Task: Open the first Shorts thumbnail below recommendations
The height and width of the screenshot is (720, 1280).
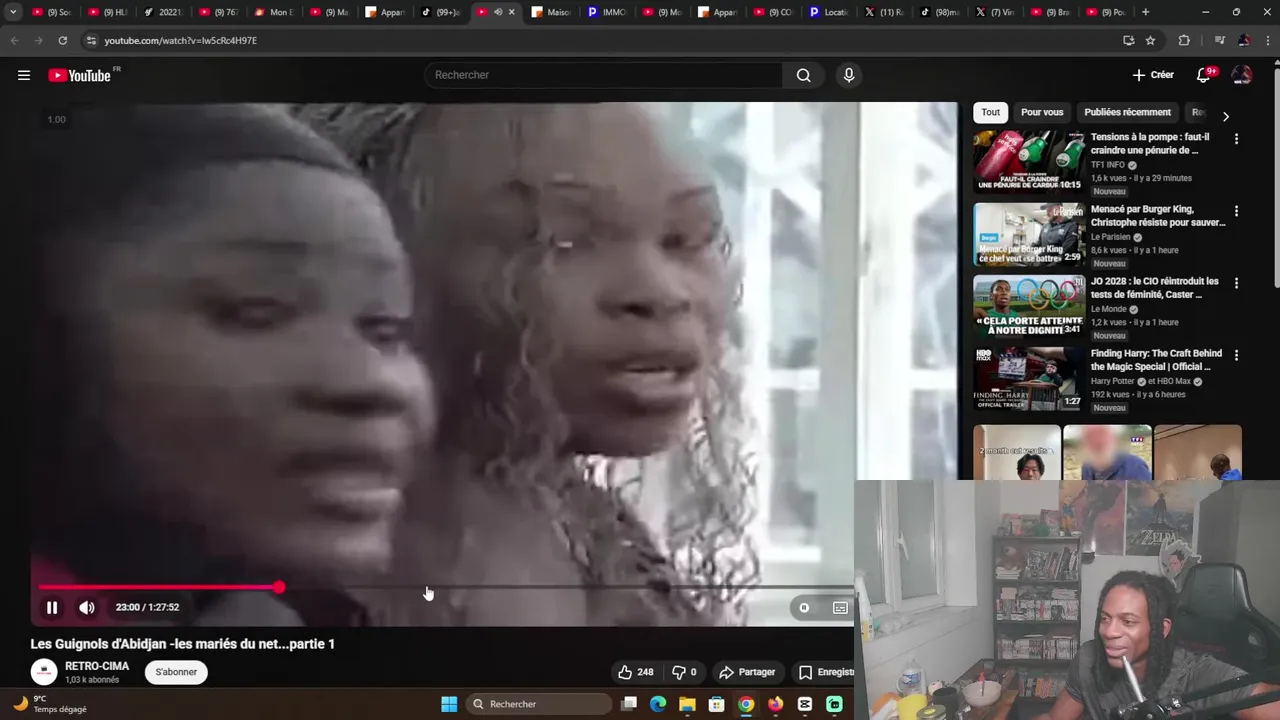Action: pos(1017,452)
